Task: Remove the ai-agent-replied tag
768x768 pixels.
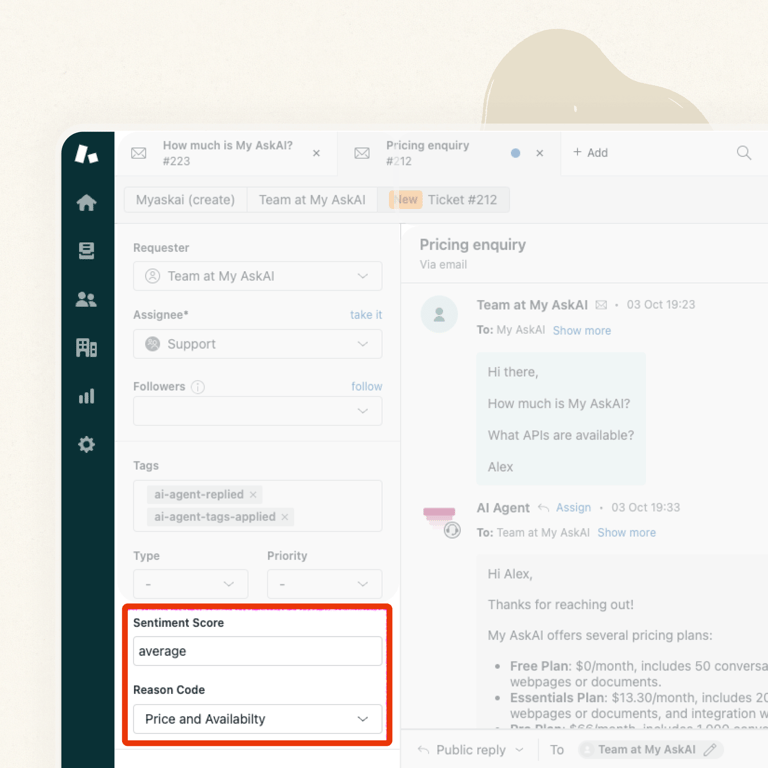Action: pyautogui.click(x=253, y=495)
